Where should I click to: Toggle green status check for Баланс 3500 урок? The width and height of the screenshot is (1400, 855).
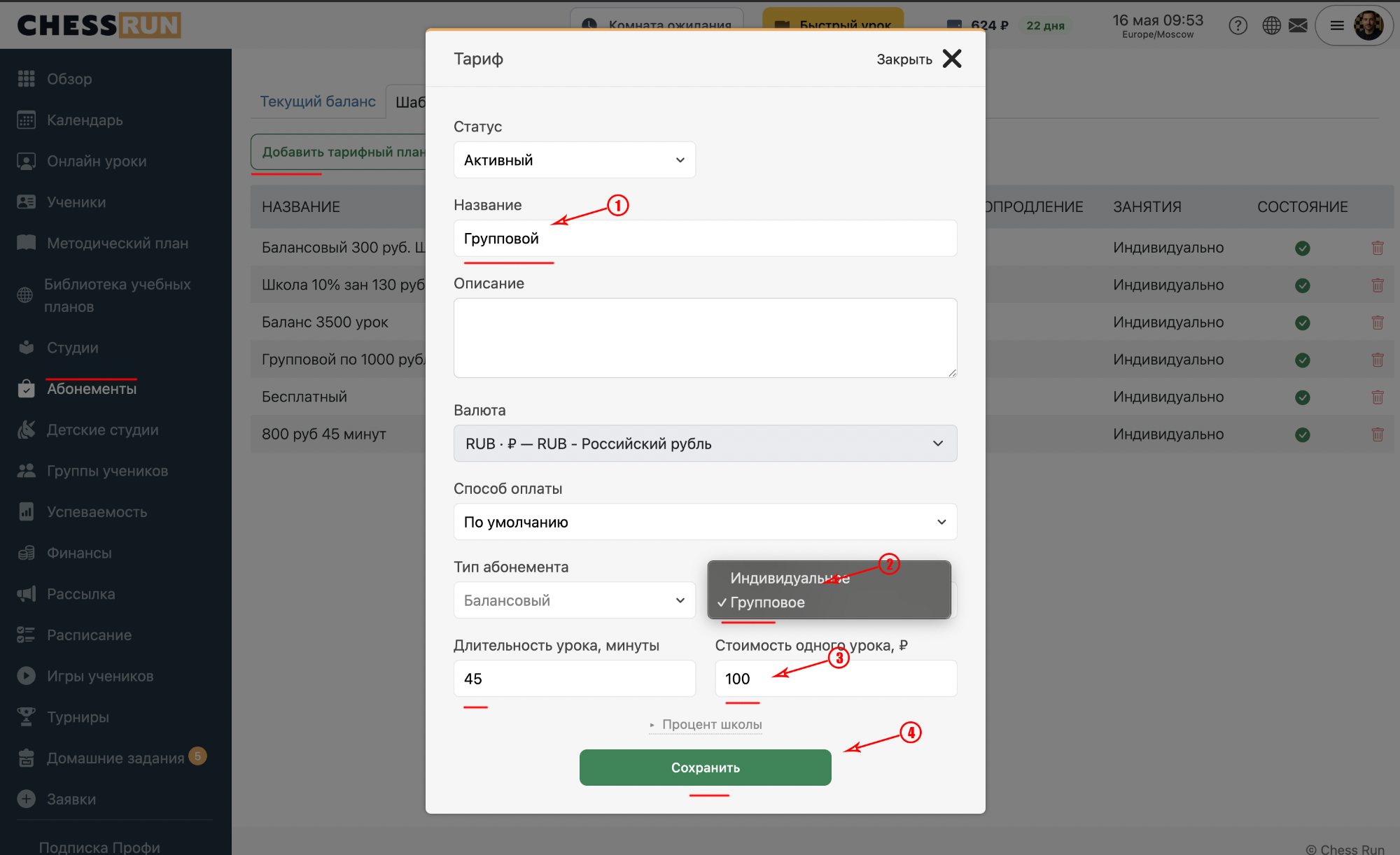(x=1302, y=323)
